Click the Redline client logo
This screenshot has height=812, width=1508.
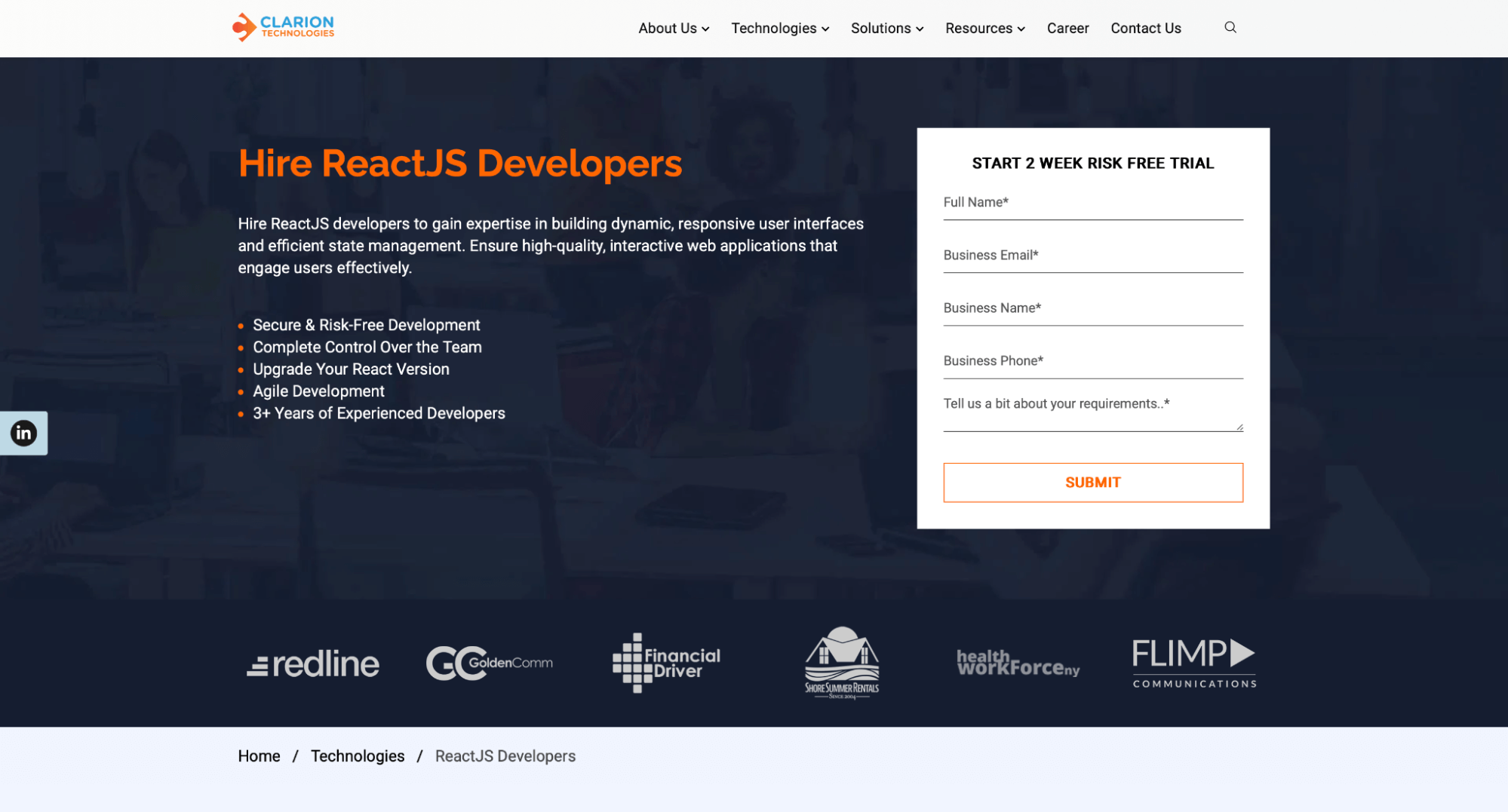coord(313,663)
